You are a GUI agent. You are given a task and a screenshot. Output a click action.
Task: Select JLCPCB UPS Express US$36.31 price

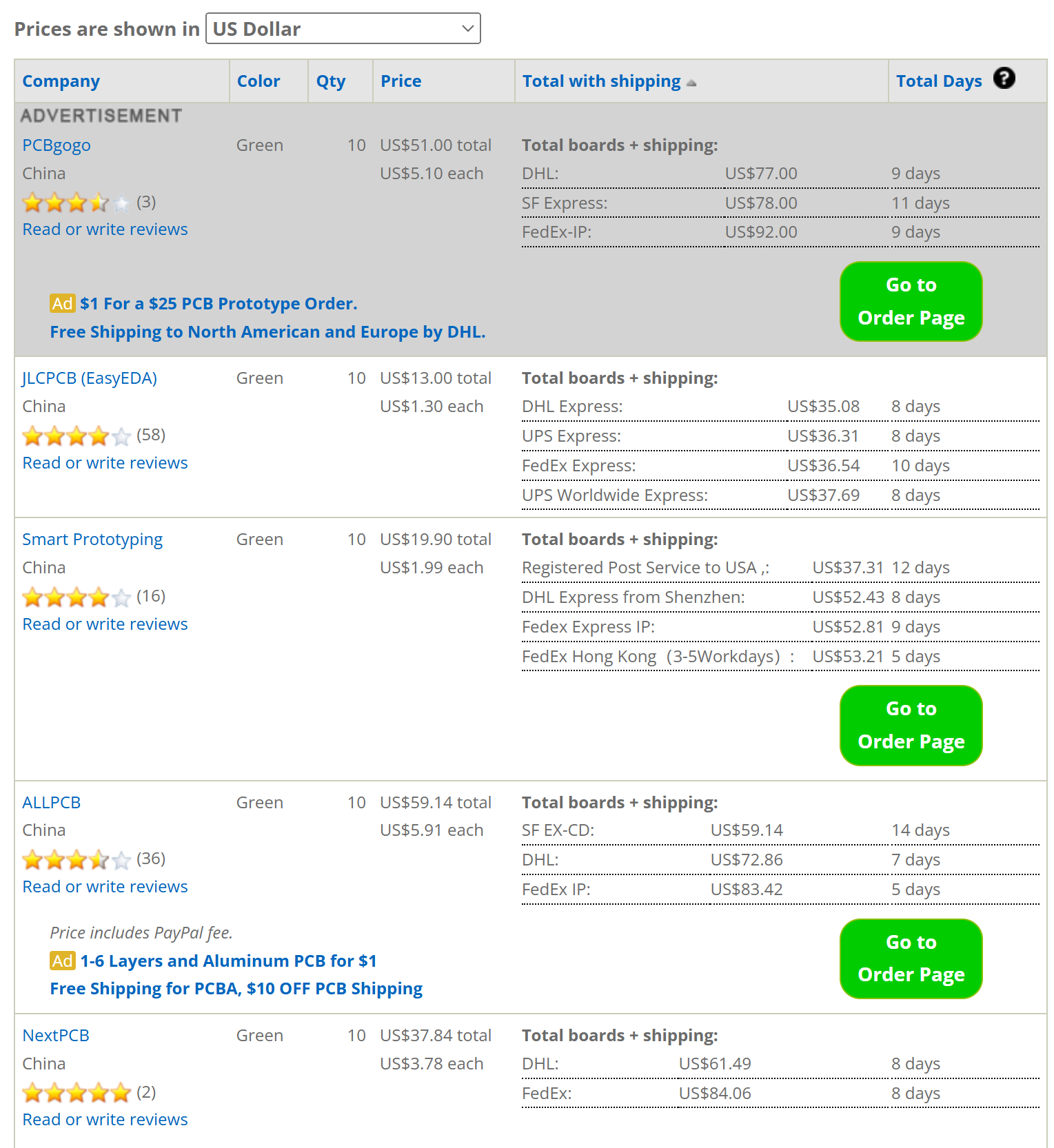pos(824,436)
